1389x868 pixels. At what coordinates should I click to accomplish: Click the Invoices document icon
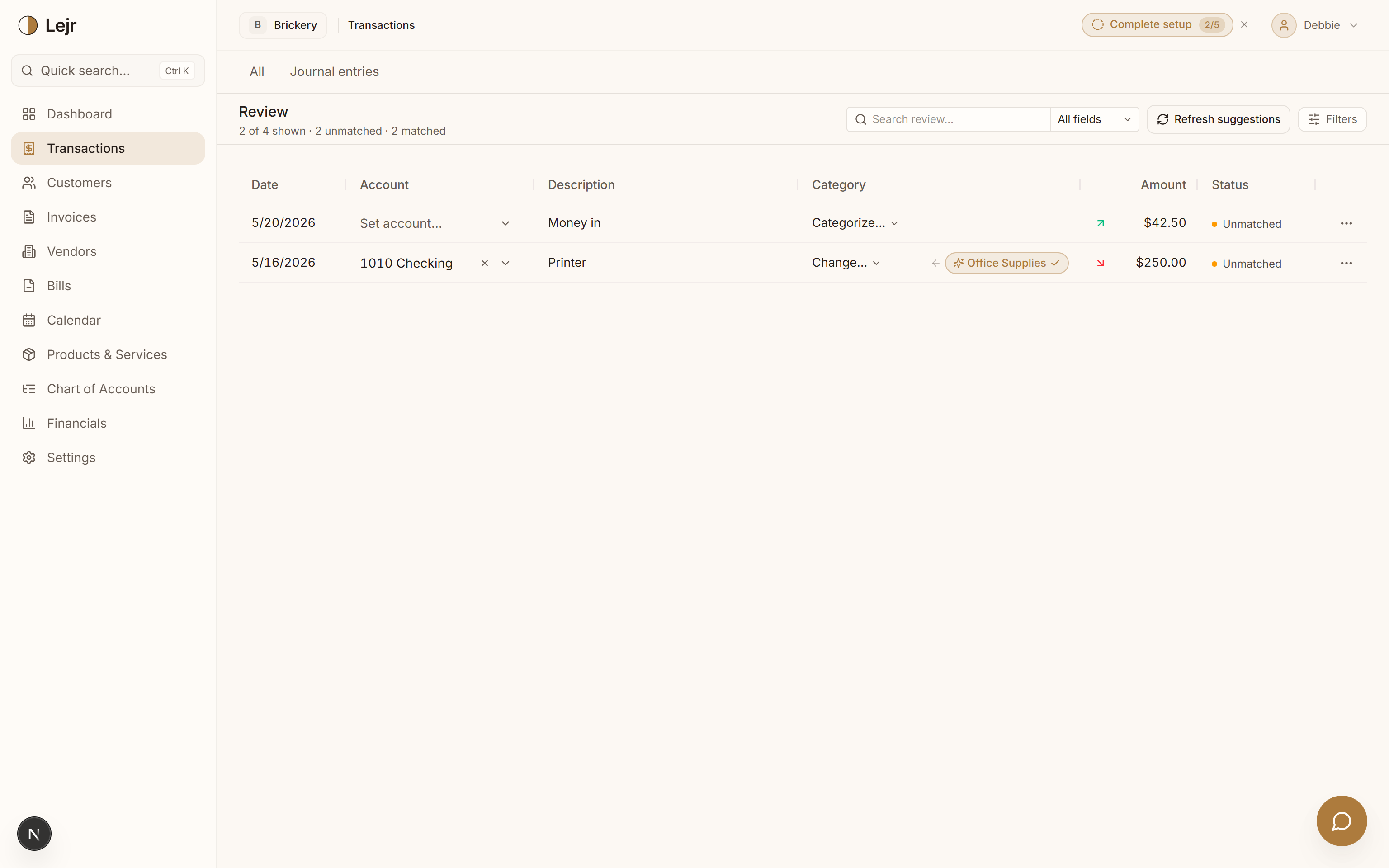tap(28, 217)
